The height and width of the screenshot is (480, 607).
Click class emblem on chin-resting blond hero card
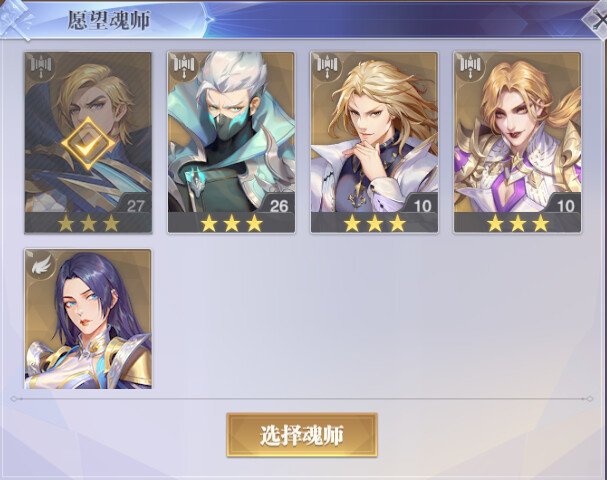[x=328, y=66]
